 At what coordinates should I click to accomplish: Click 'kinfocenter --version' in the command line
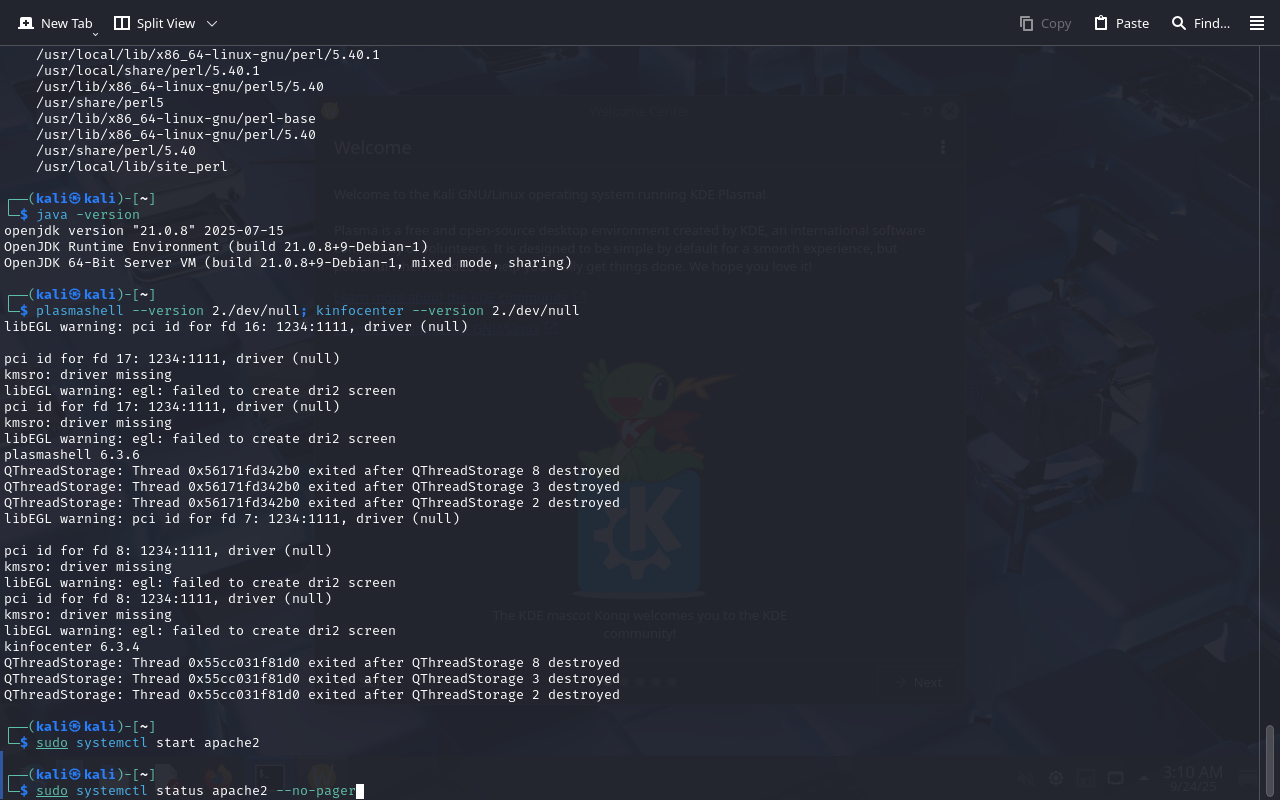pyautogui.click(x=400, y=311)
